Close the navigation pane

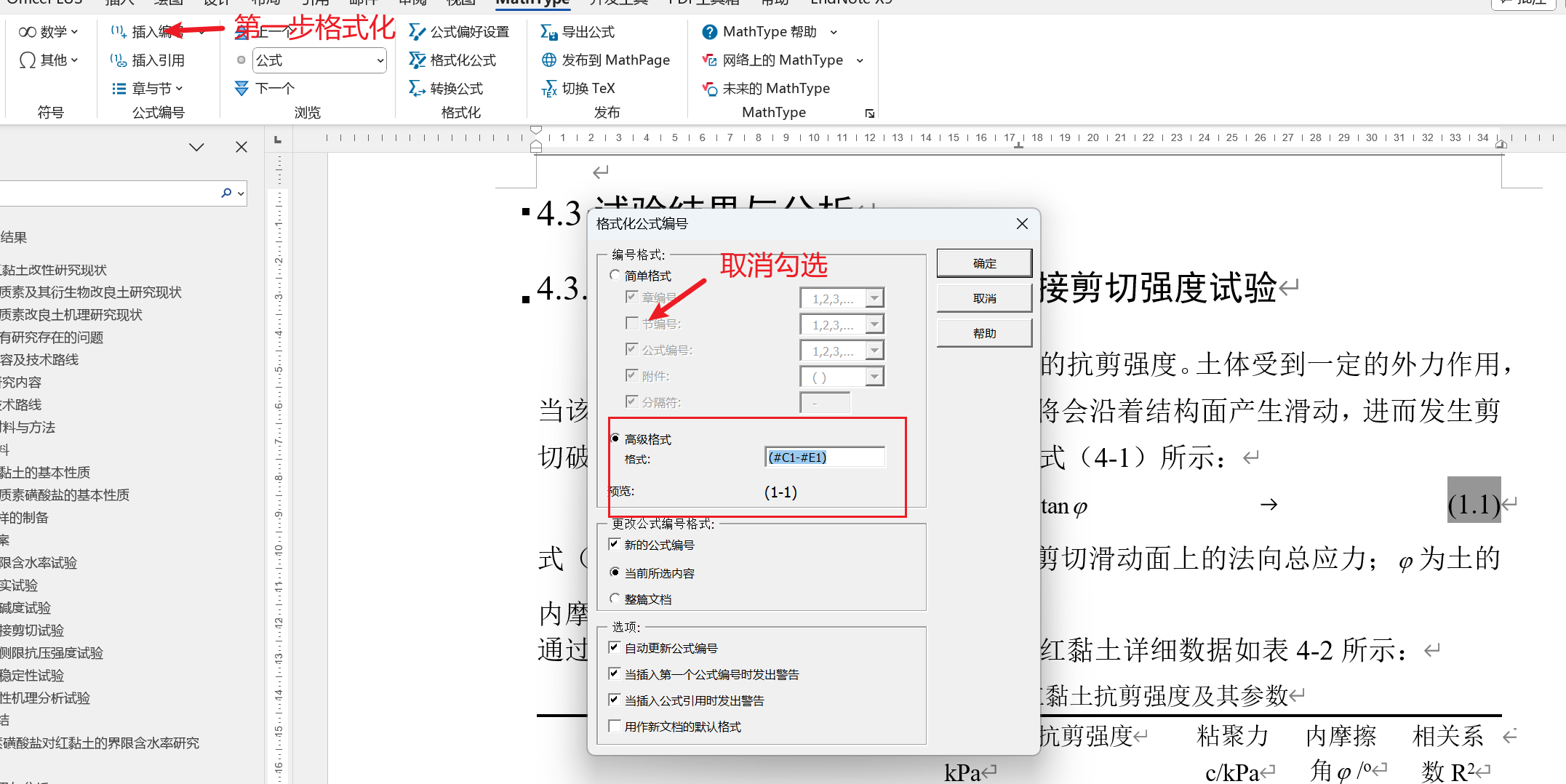tap(241, 147)
